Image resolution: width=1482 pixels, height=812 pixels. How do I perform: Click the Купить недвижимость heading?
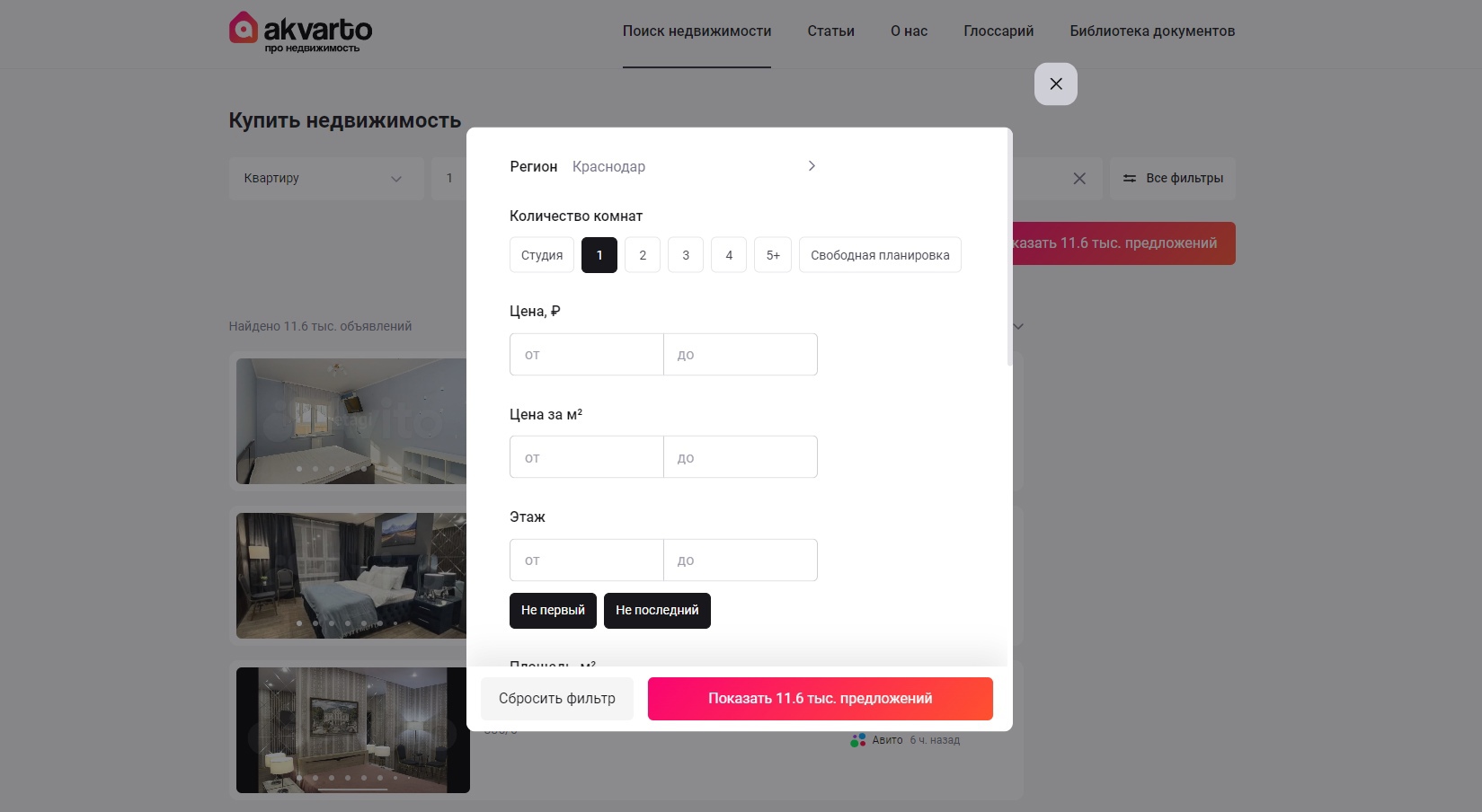tap(345, 120)
